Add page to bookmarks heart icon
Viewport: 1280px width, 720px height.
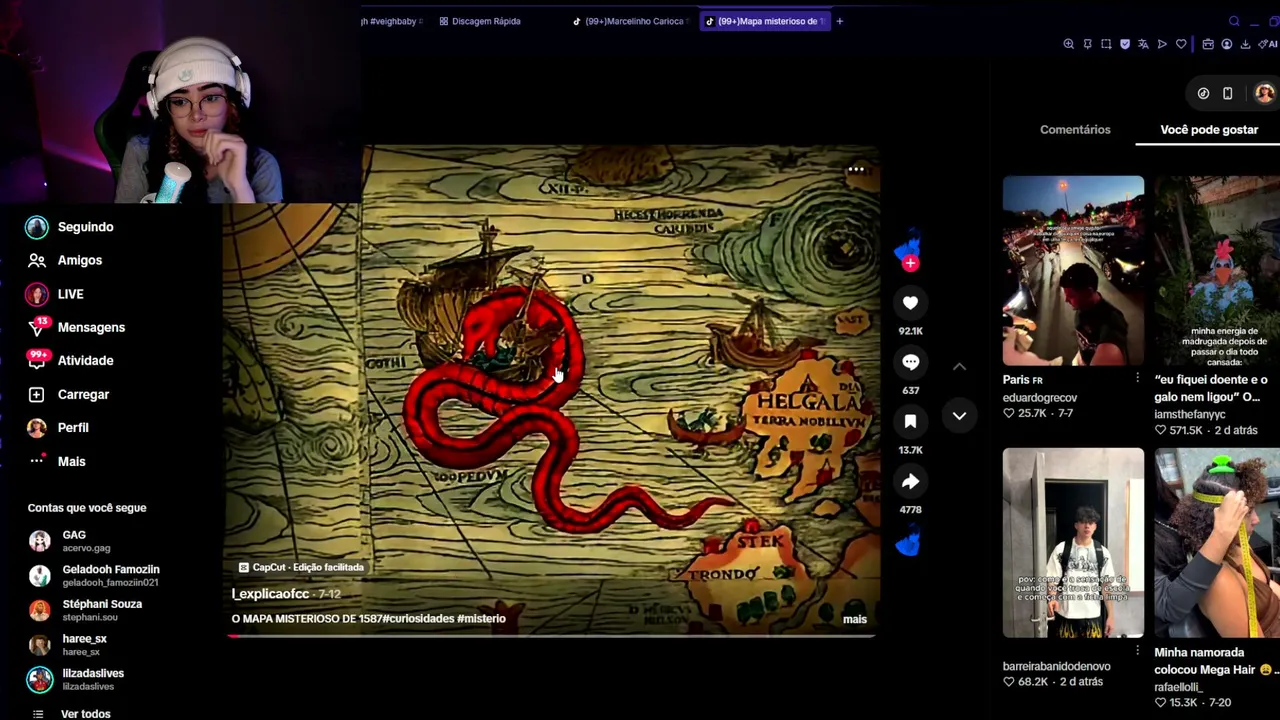click(1181, 44)
